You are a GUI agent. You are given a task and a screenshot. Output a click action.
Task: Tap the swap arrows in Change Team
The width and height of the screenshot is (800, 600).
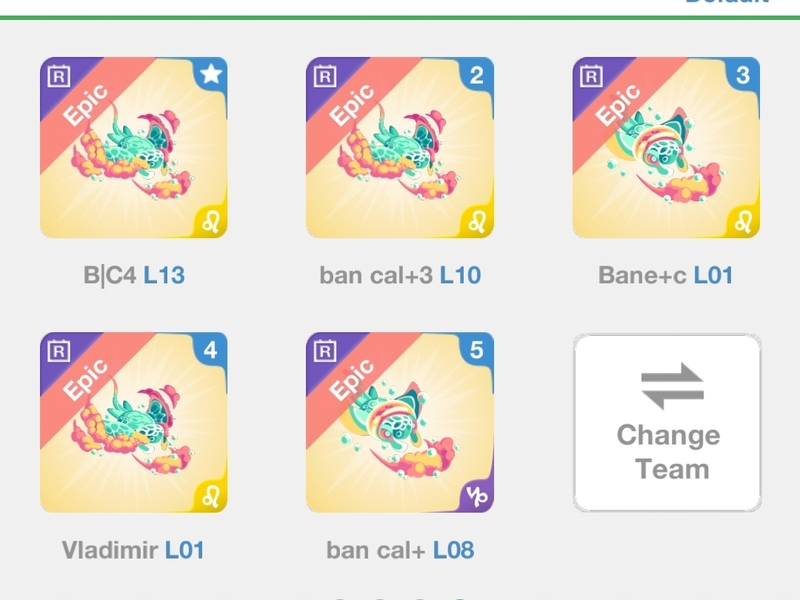coord(672,386)
